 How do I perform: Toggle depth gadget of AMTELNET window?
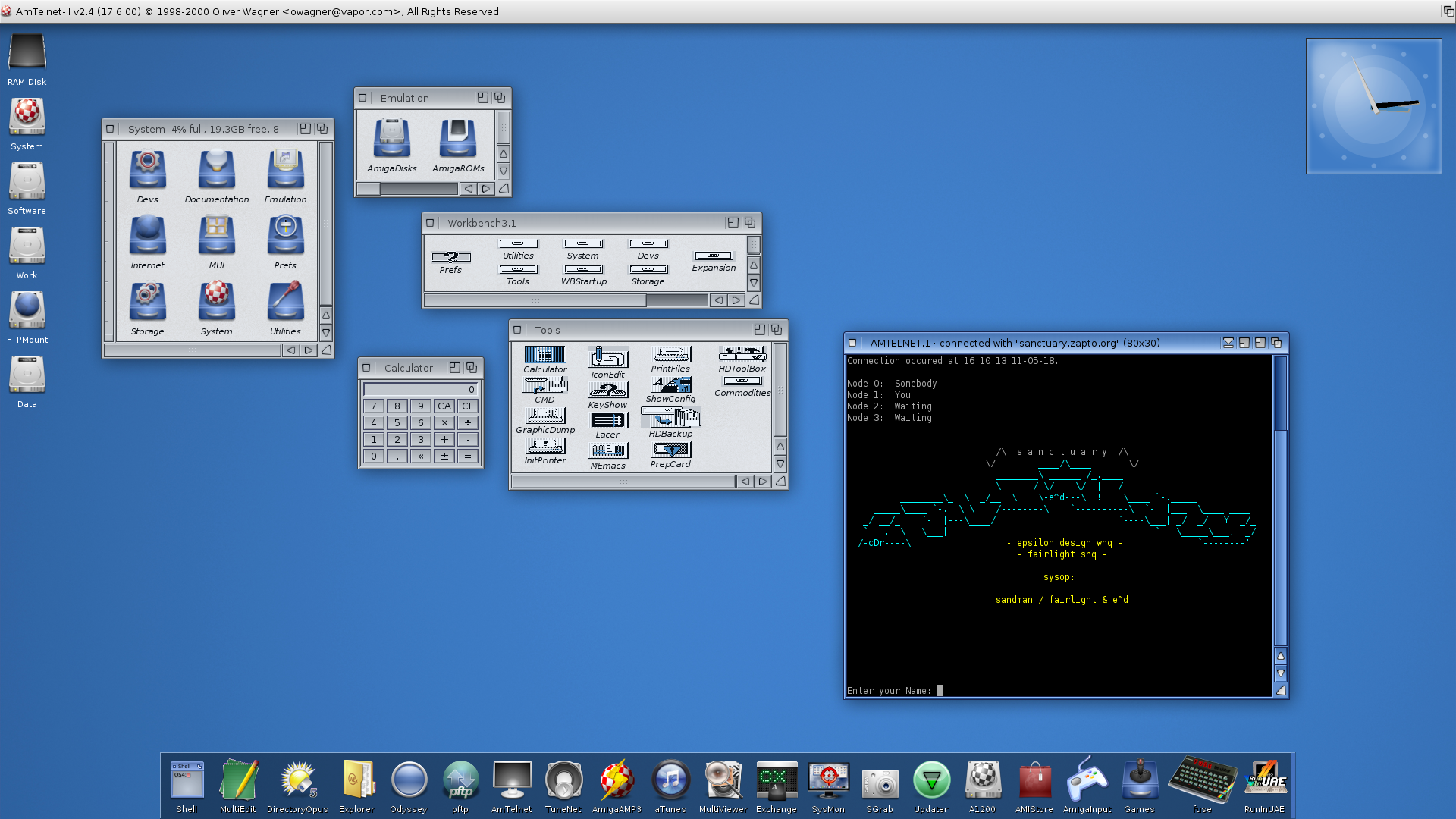click(1276, 343)
